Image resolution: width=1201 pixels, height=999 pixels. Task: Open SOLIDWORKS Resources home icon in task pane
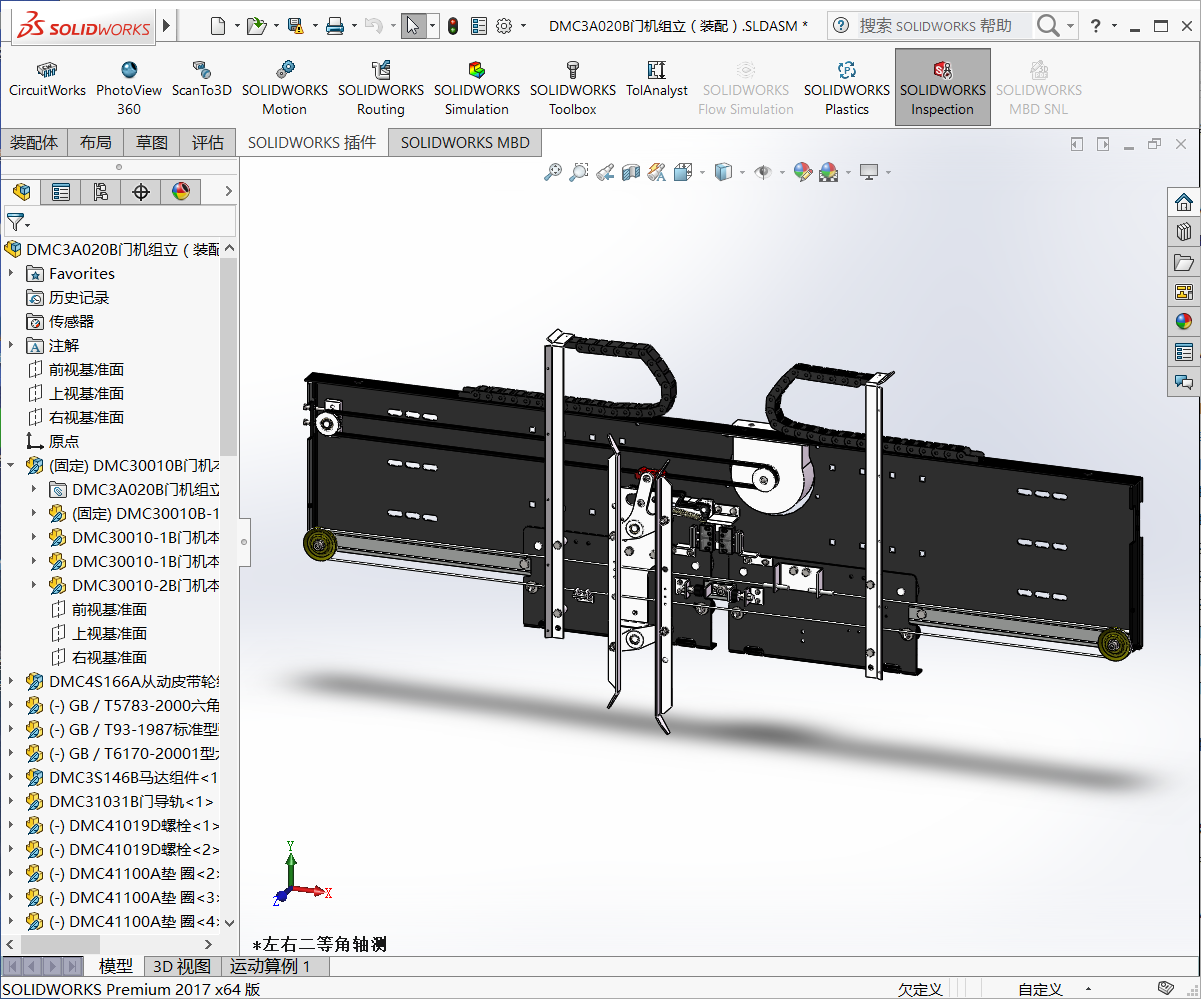pos(1184,202)
